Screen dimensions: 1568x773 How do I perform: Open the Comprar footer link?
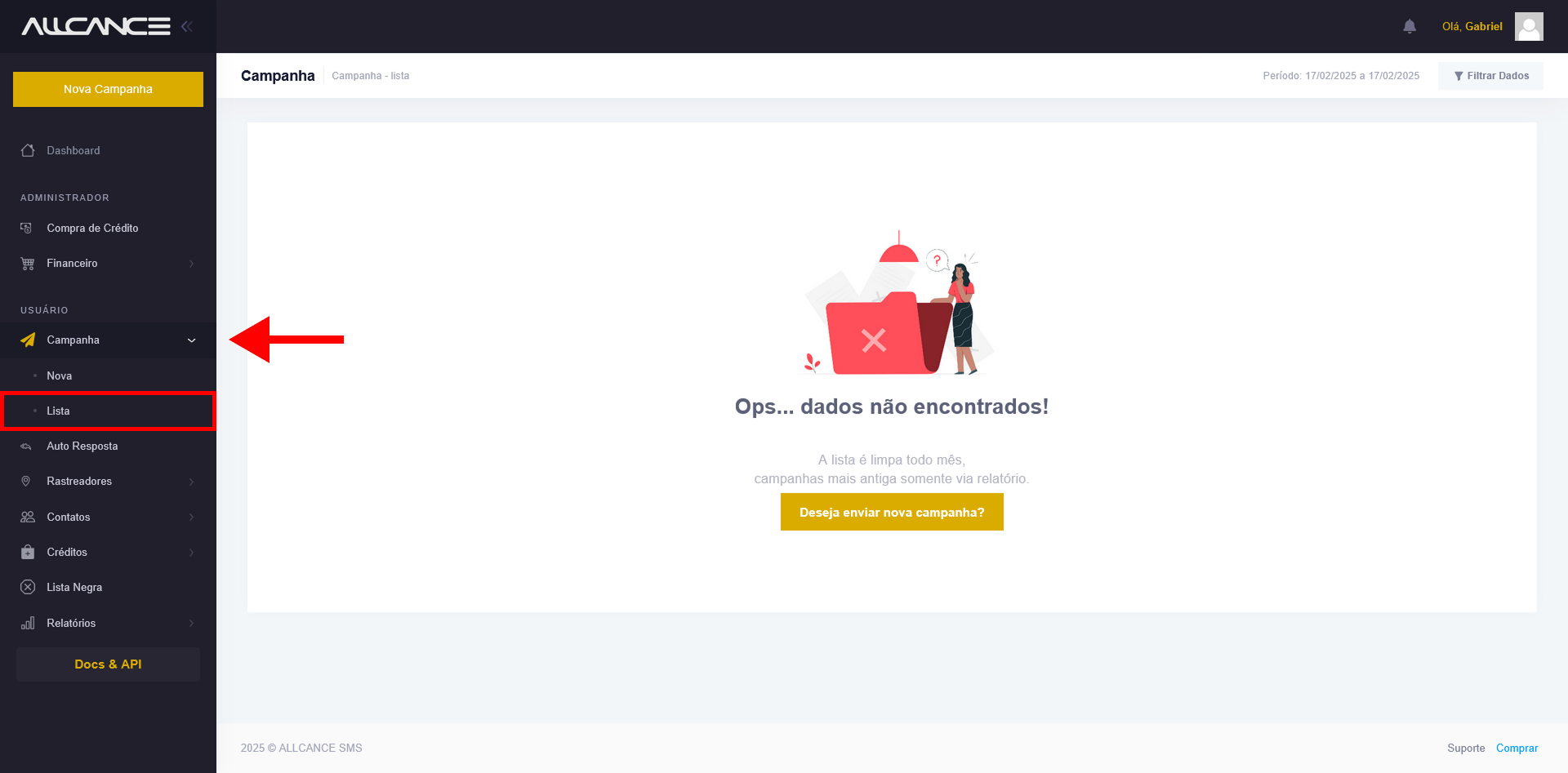tap(1517, 748)
